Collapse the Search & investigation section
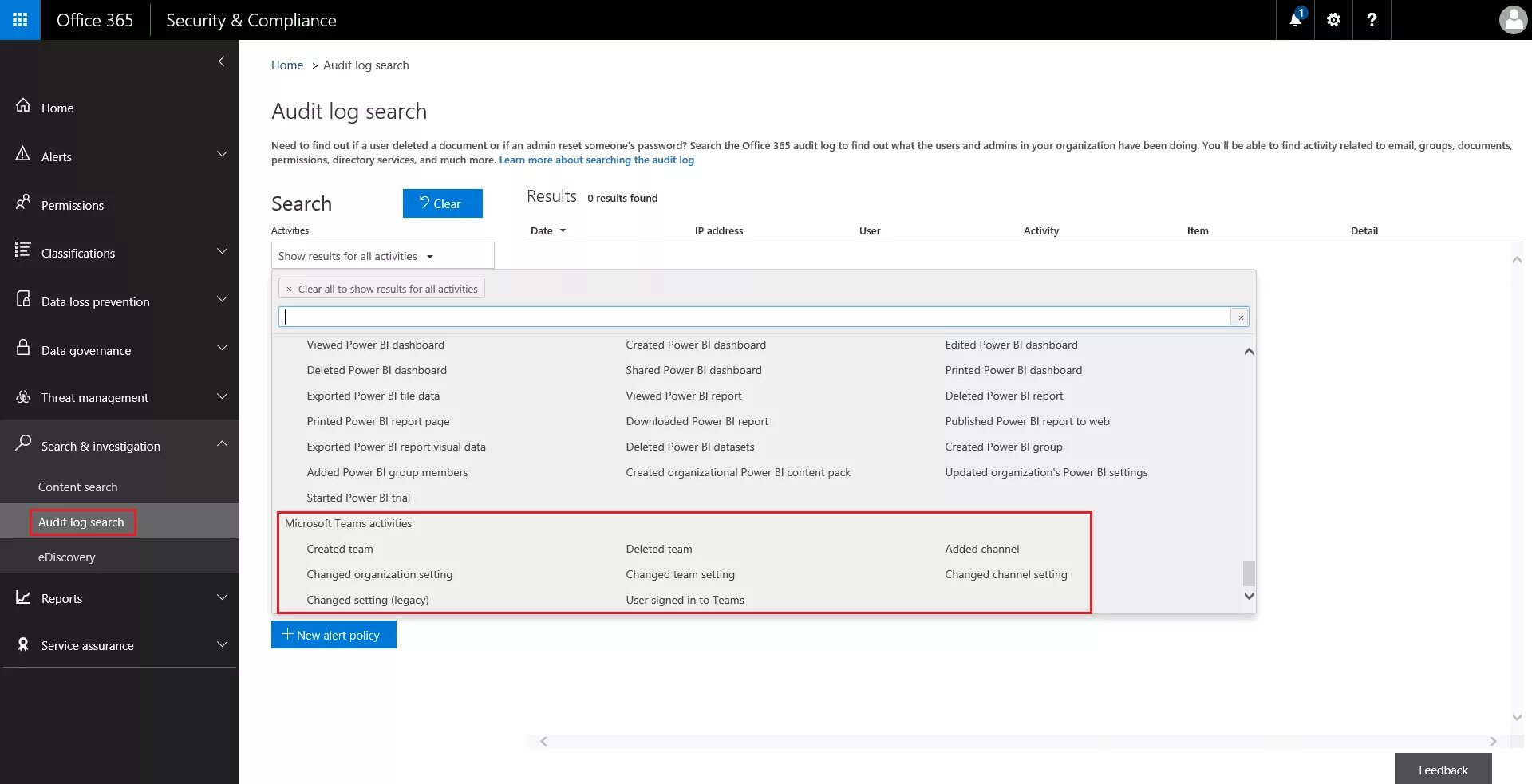Image resolution: width=1532 pixels, height=784 pixels. 222,443
